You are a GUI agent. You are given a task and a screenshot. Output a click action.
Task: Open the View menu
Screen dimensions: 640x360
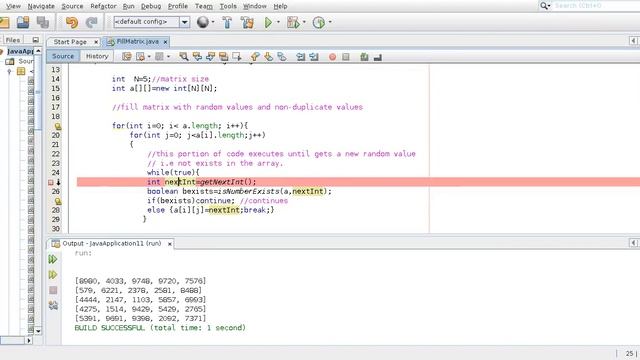(x=13, y=6)
